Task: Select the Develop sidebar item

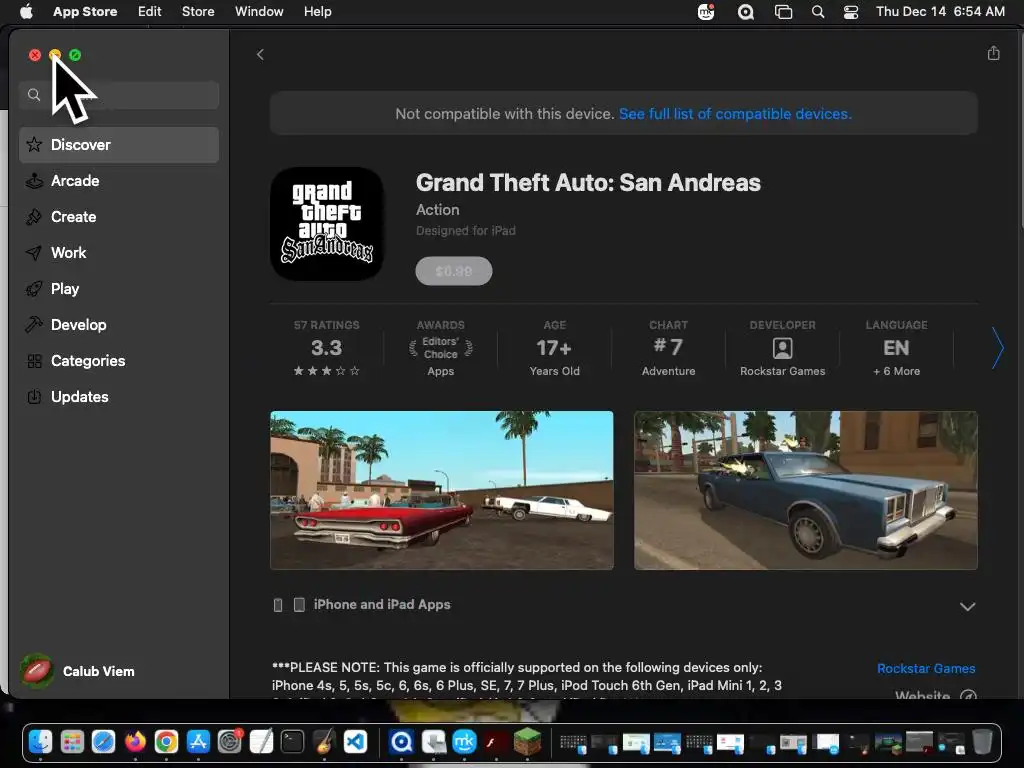Action: (119, 325)
